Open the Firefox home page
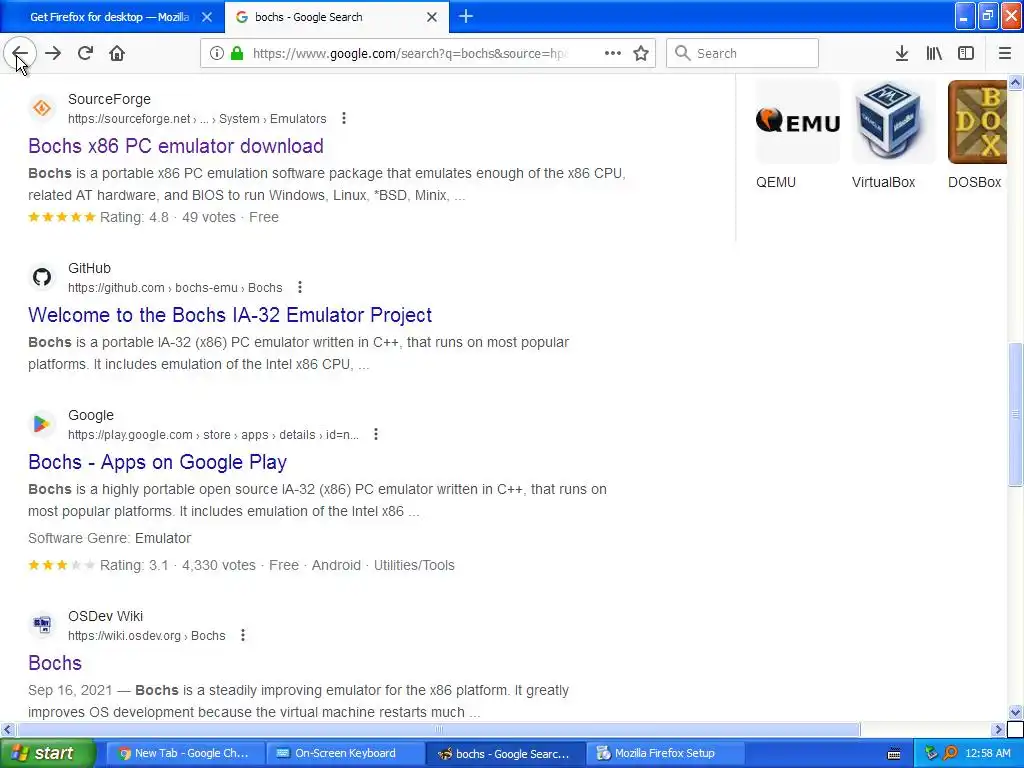This screenshot has height=768, width=1024. pyautogui.click(x=117, y=54)
